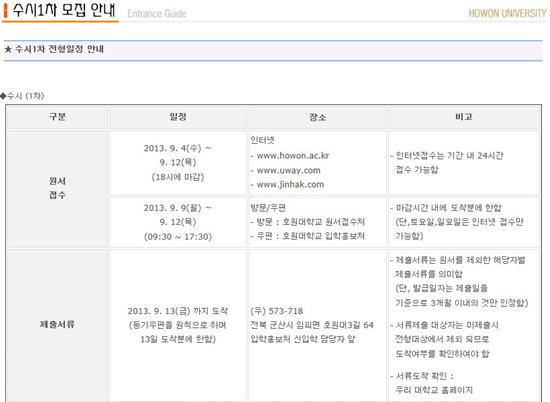This screenshot has height=402, width=550.
Task: Click 방문 : 호원대학교 원서접수처 text
Action: pos(310,222)
